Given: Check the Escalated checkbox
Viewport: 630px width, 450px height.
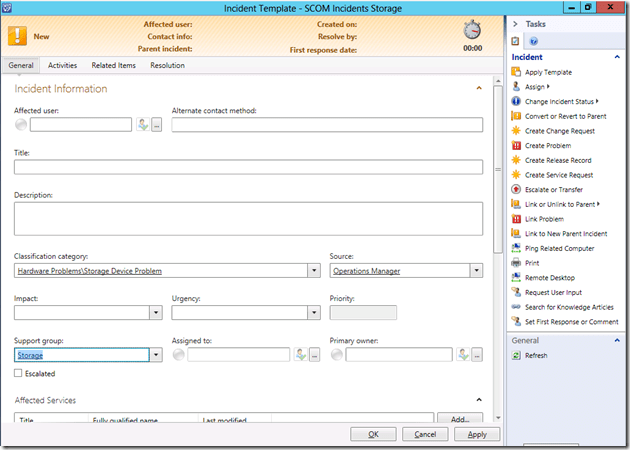Looking at the screenshot, I should click(20, 373).
